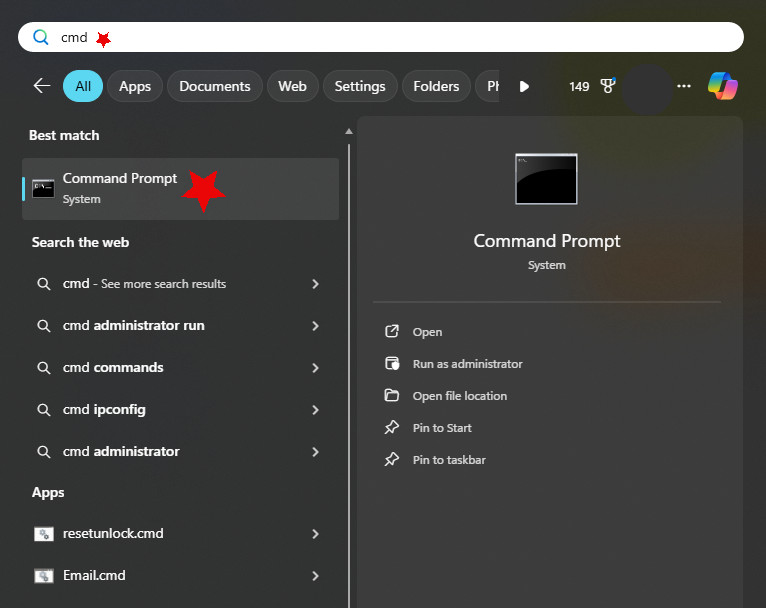Open the three-dot more options menu
Image resolution: width=766 pixels, height=608 pixels.
pos(684,86)
